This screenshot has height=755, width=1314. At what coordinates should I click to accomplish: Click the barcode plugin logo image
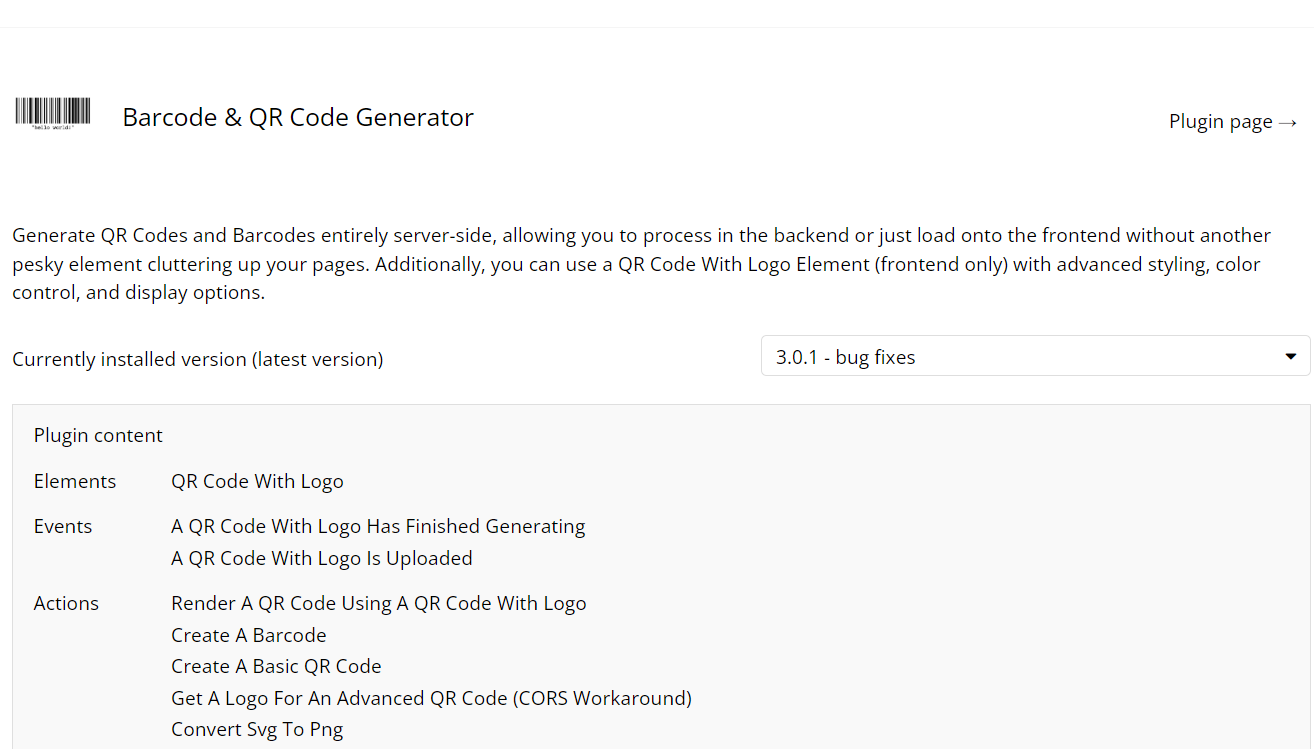click(53, 113)
